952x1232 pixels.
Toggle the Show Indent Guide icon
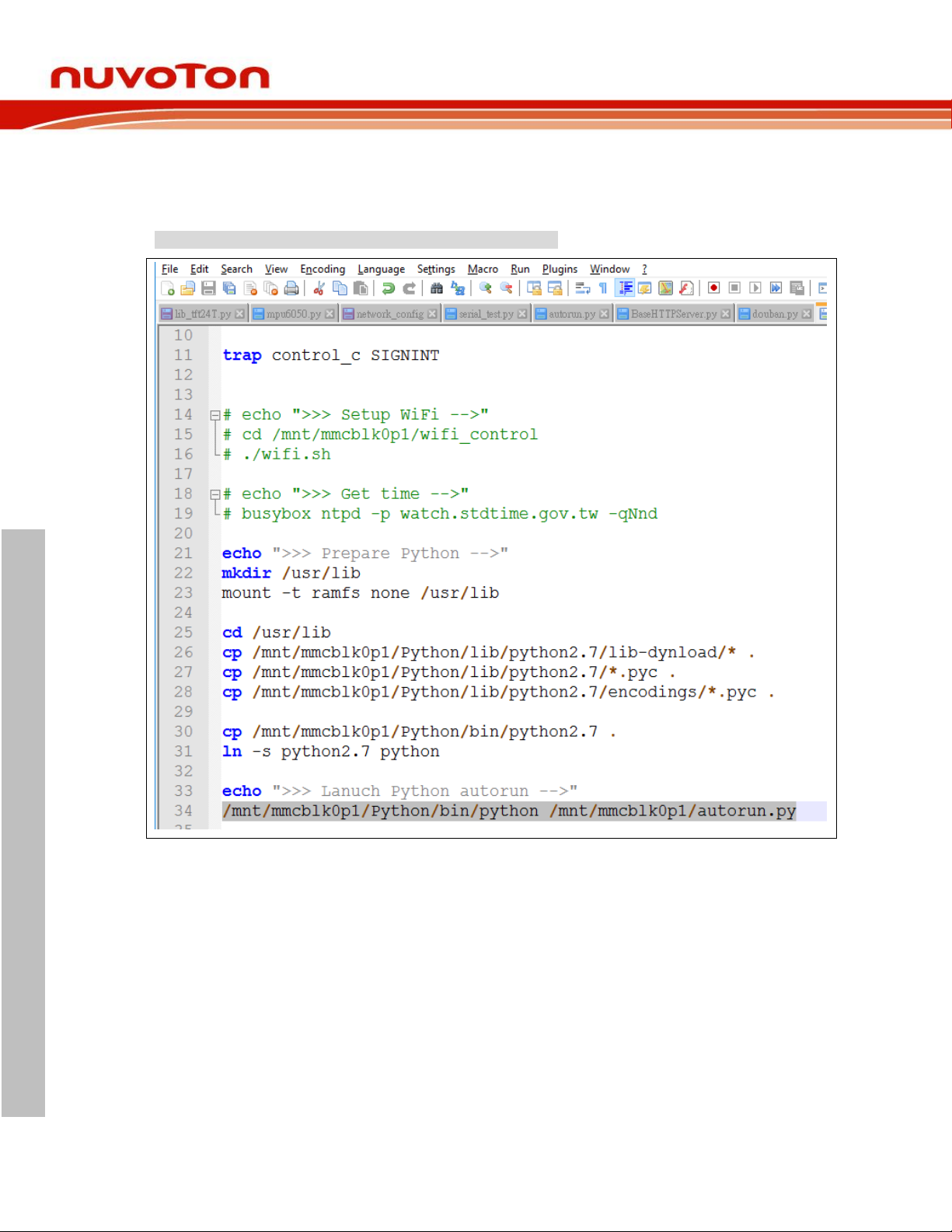625,288
